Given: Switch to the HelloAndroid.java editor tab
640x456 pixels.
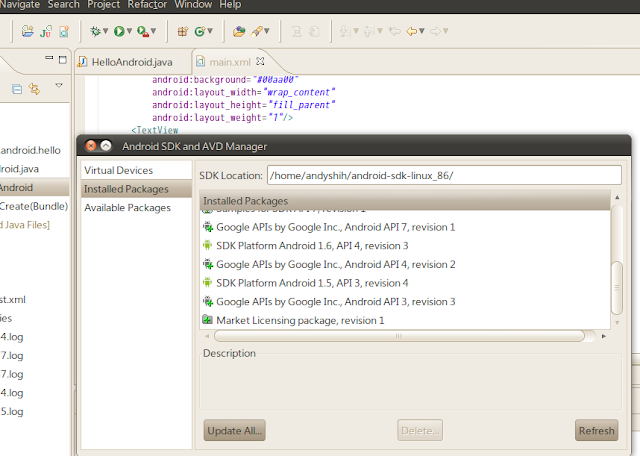Looking at the screenshot, I should pyautogui.click(x=131, y=62).
